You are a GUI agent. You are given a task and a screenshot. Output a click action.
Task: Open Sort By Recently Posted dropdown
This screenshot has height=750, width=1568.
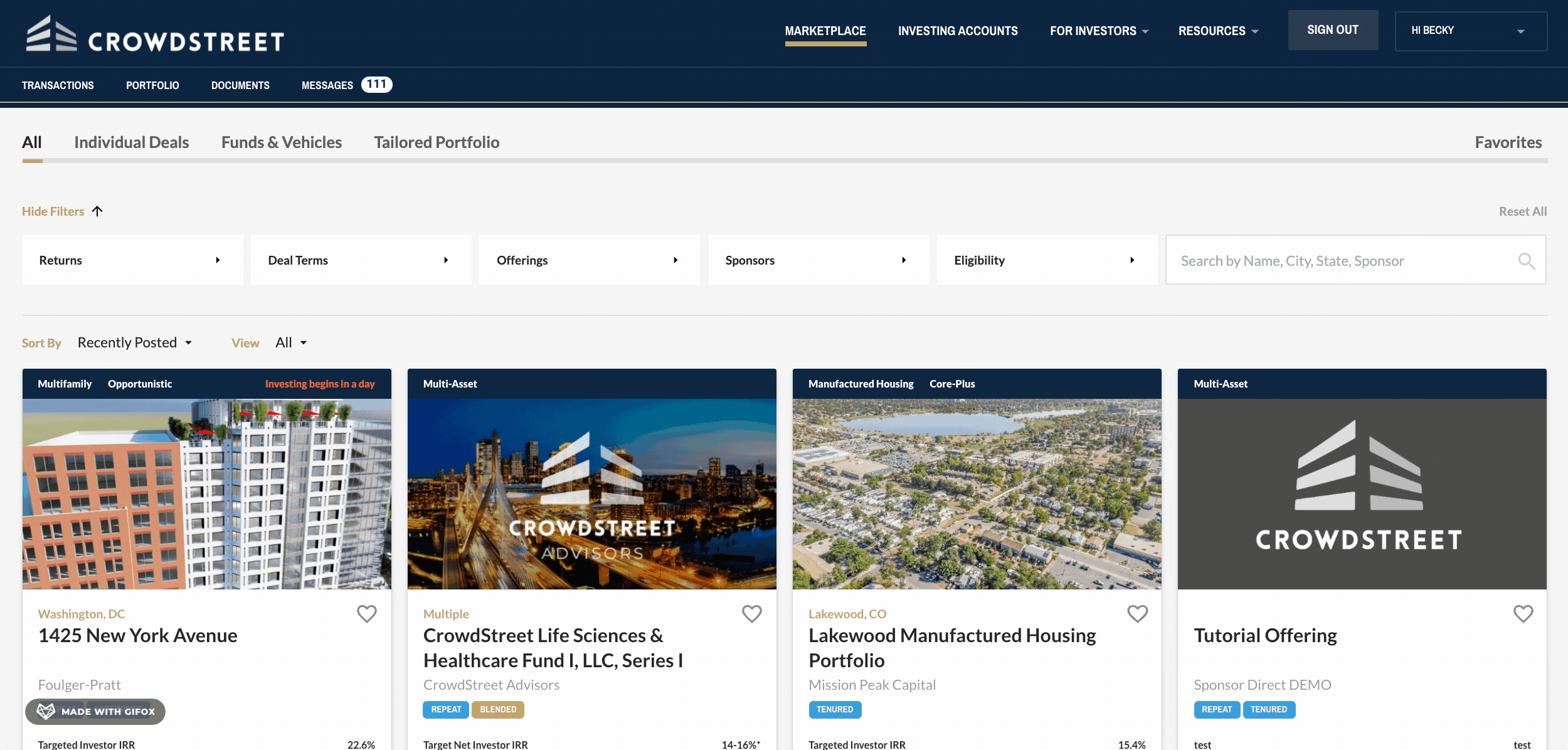pos(134,342)
